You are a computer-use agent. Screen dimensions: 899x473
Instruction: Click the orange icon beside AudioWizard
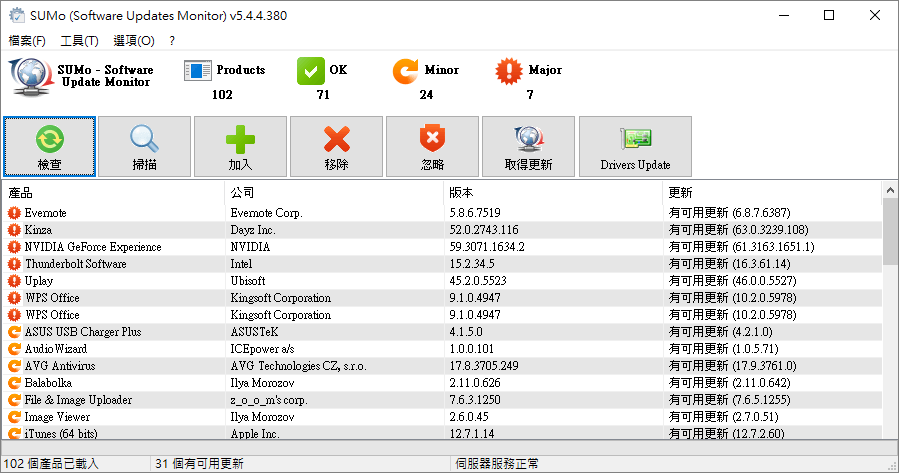14,349
